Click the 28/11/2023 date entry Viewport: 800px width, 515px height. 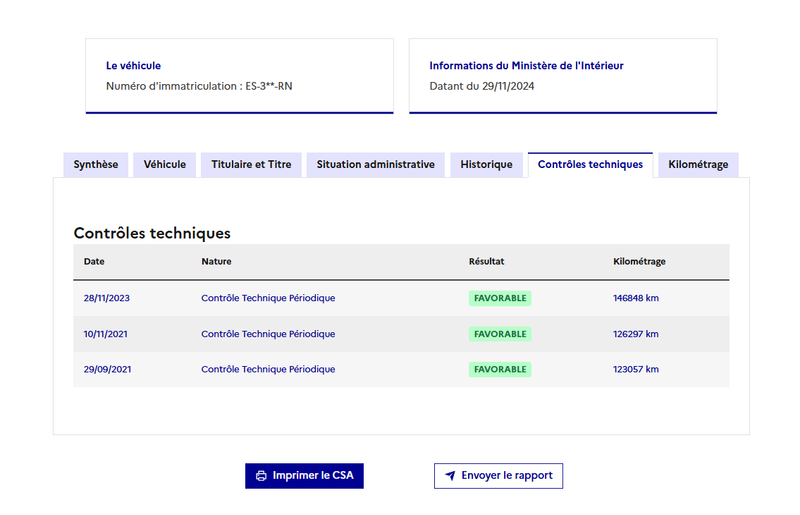tap(107, 298)
